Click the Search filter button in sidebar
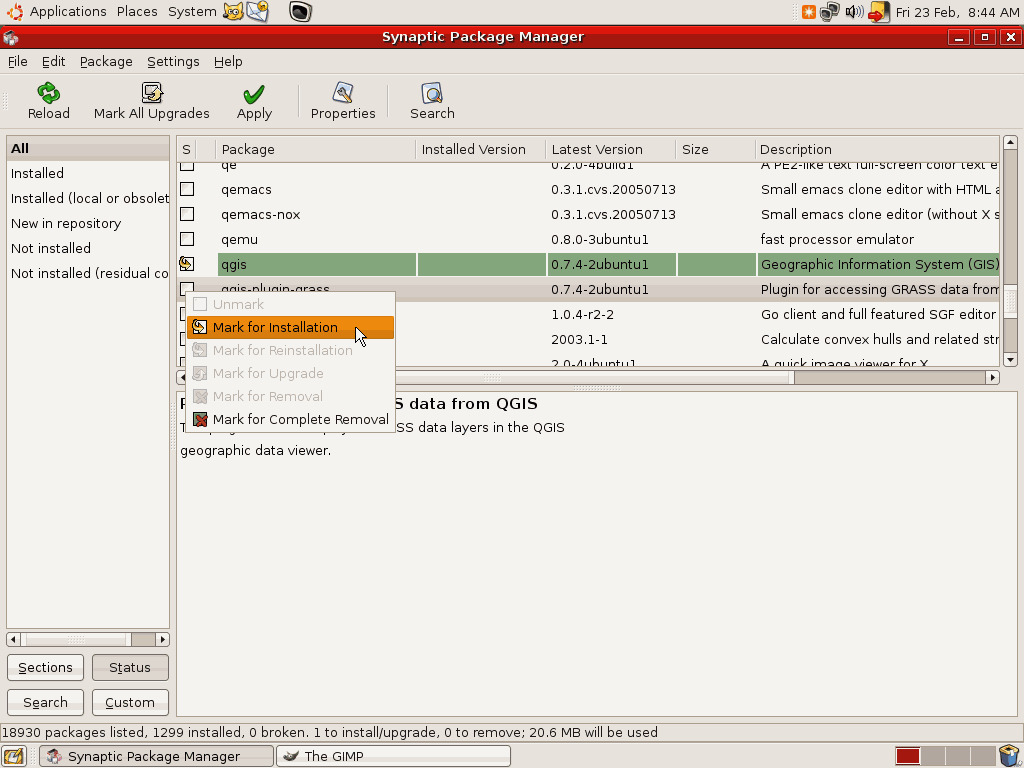Viewport: 1024px width, 768px height. 45,703
